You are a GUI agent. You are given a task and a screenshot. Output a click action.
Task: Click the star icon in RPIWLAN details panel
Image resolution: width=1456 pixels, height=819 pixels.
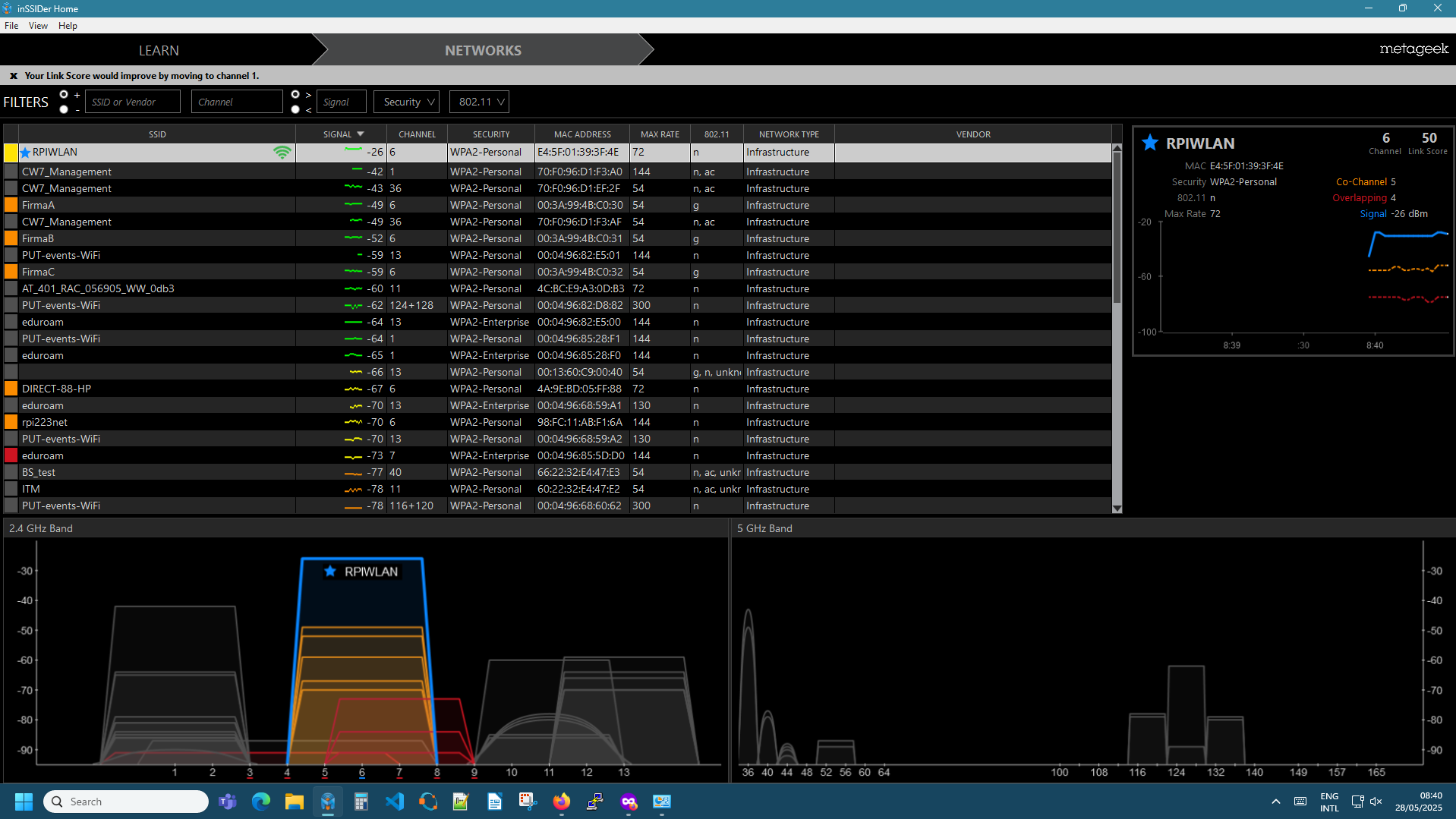click(x=1150, y=143)
